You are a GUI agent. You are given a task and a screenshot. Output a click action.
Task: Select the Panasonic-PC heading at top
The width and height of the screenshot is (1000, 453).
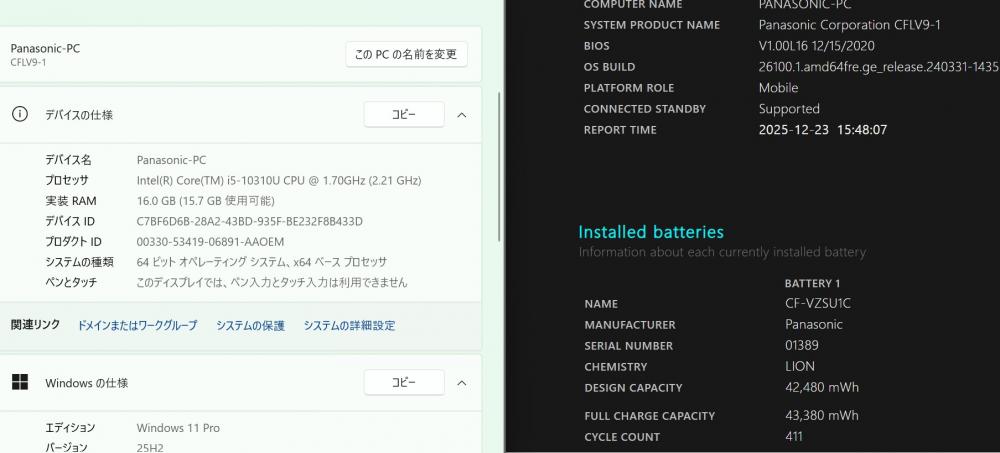tap(45, 48)
